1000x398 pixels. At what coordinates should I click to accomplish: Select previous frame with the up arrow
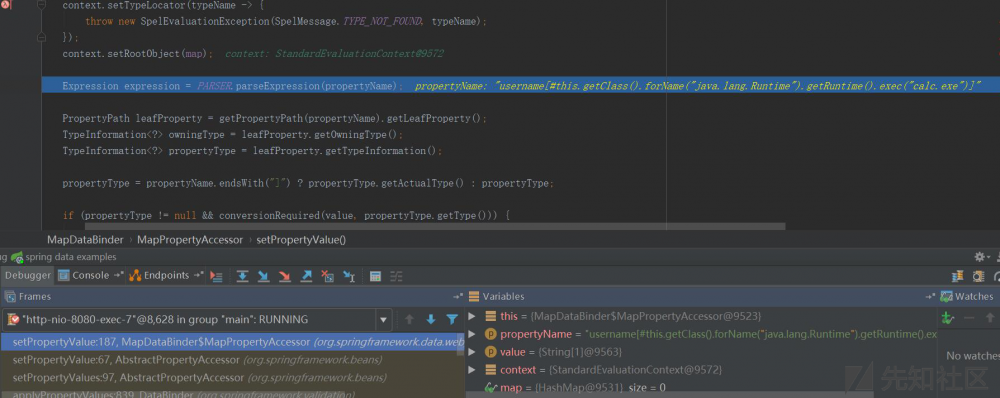(x=409, y=320)
